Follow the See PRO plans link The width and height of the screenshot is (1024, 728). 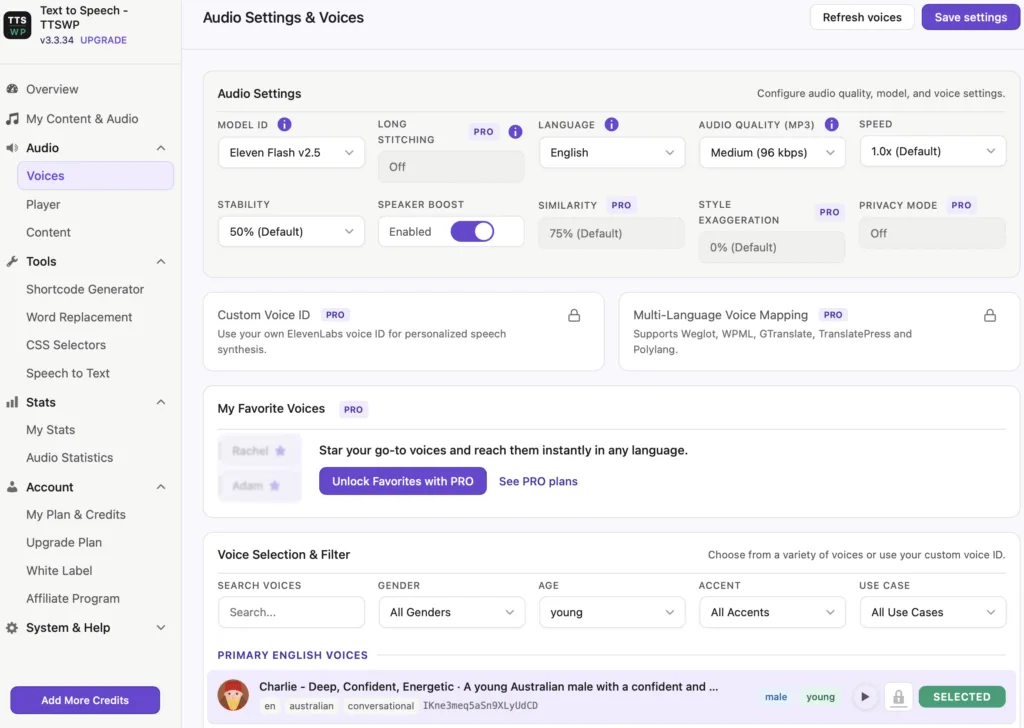[x=538, y=481]
